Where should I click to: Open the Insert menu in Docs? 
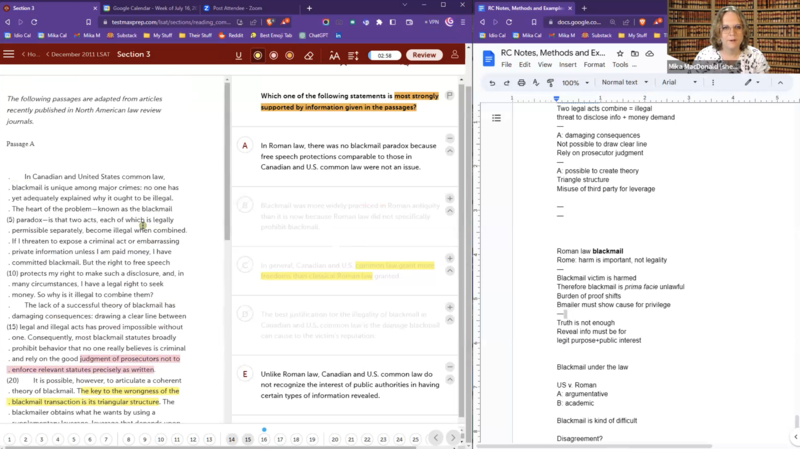[x=566, y=64]
